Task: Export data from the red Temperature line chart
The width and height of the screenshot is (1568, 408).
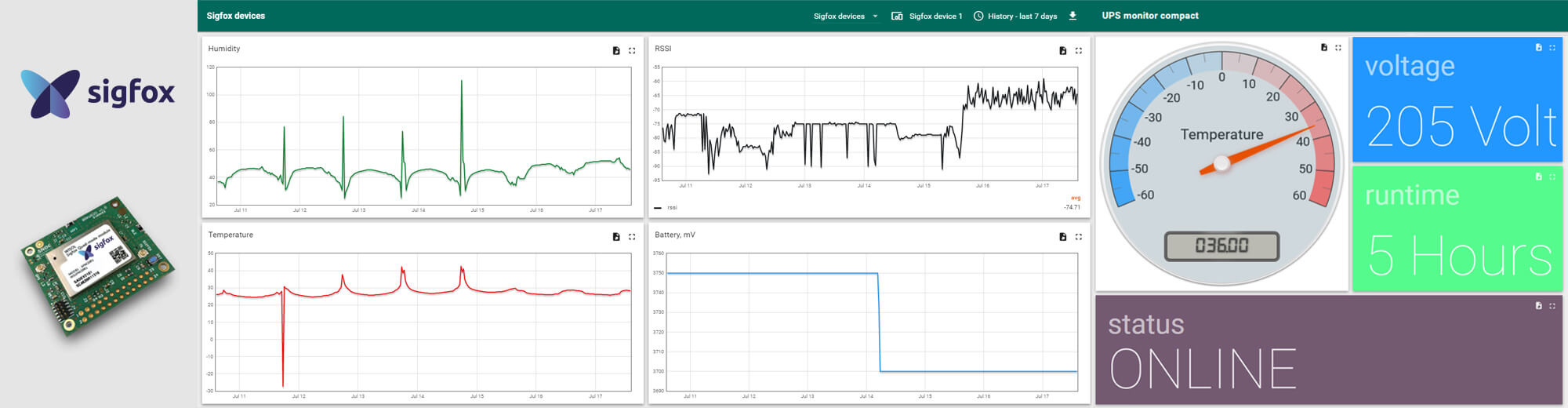Action: (x=616, y=237)
